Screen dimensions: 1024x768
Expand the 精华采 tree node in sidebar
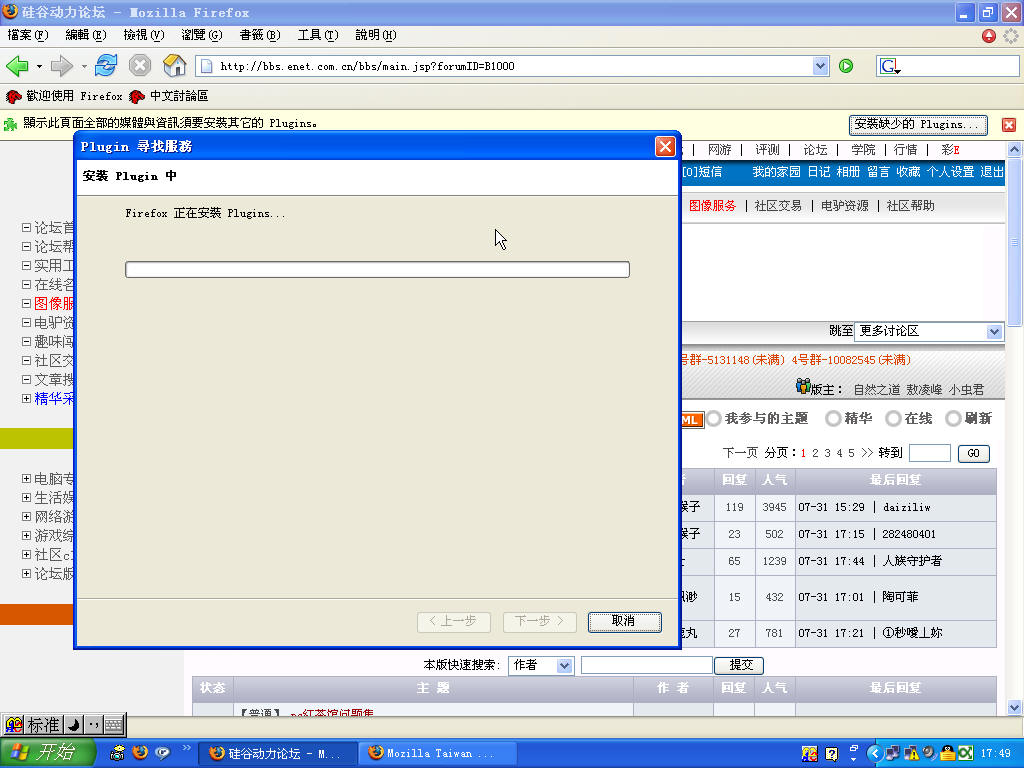pos(26,398)
